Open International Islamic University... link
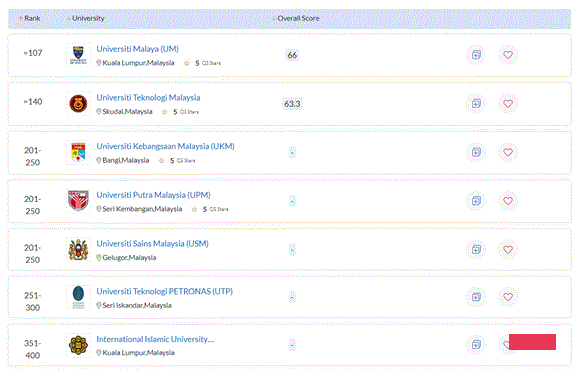Image resolution: width=576 pixels, height=370 pixels. (155, 339)
